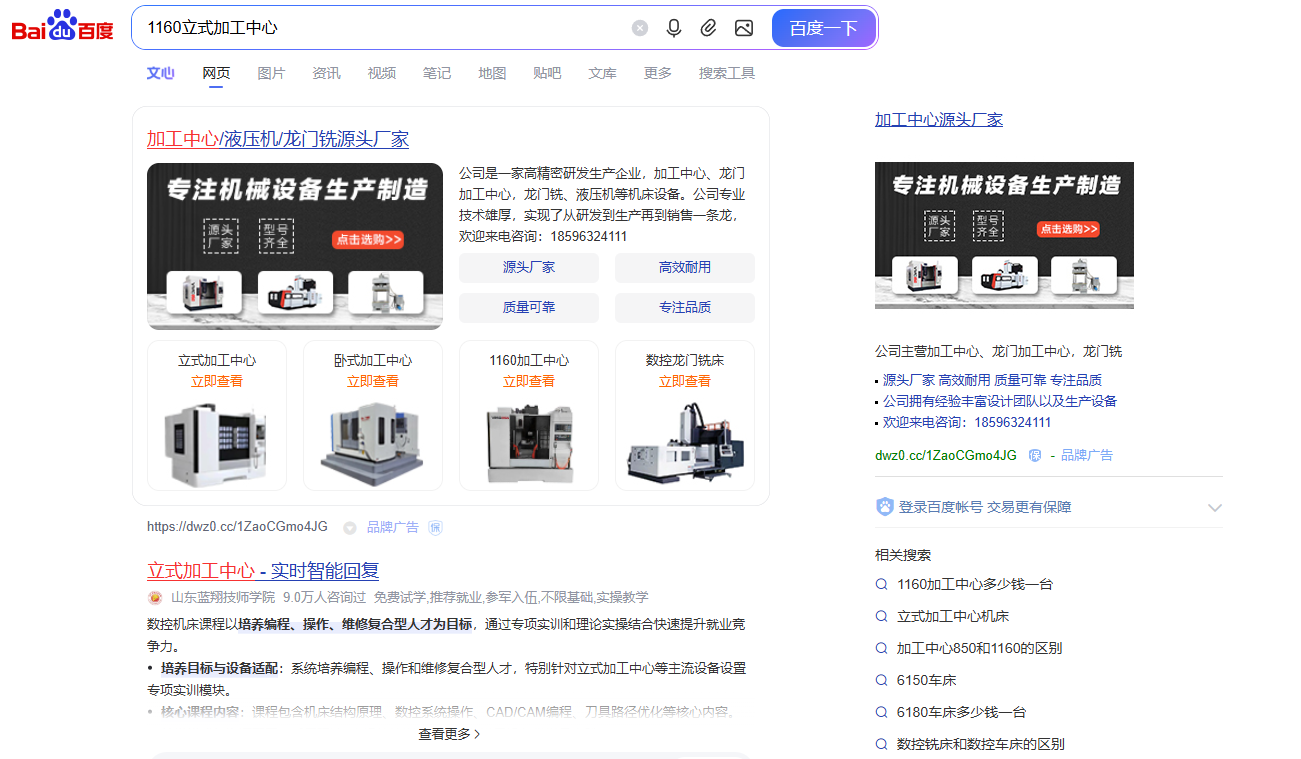The height and width of the screenshot is (759, 1301).
Task: Open the https://dwz0.cc/1ZaoCGmo4JG URL under the ad
Action: point(237,527)
